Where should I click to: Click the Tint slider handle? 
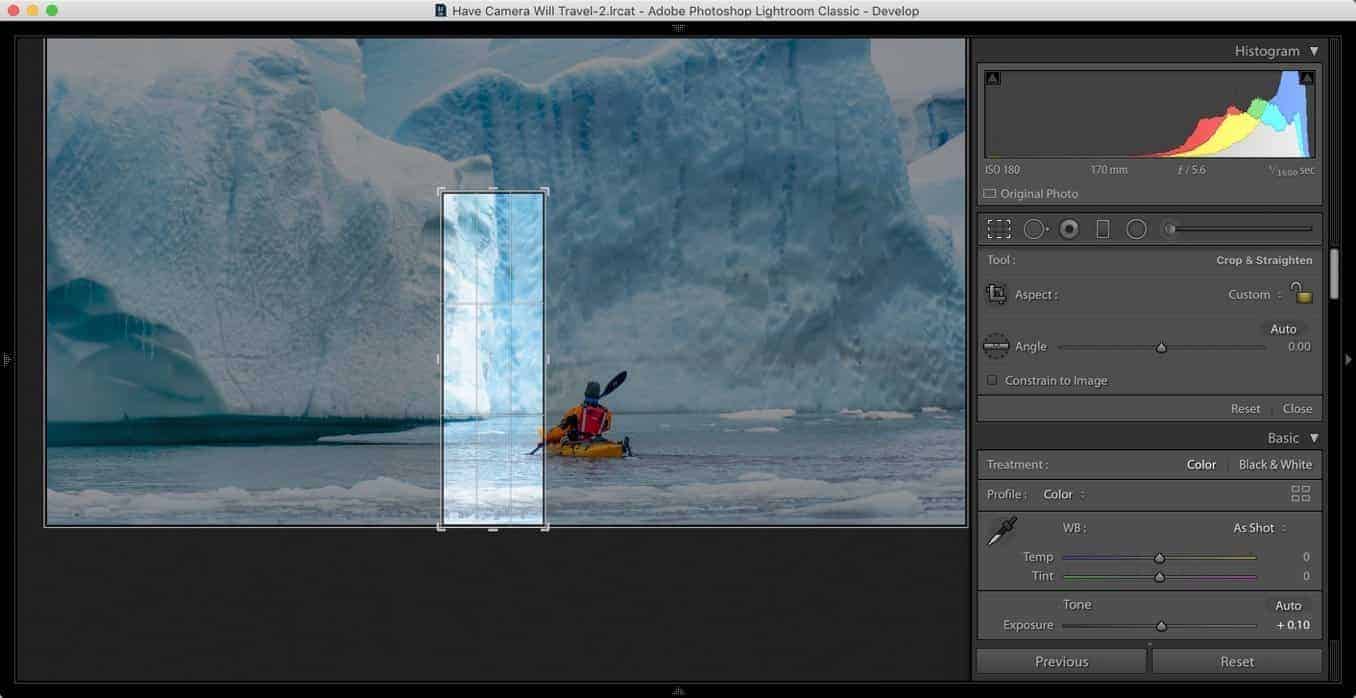[x=1160, y=577]
